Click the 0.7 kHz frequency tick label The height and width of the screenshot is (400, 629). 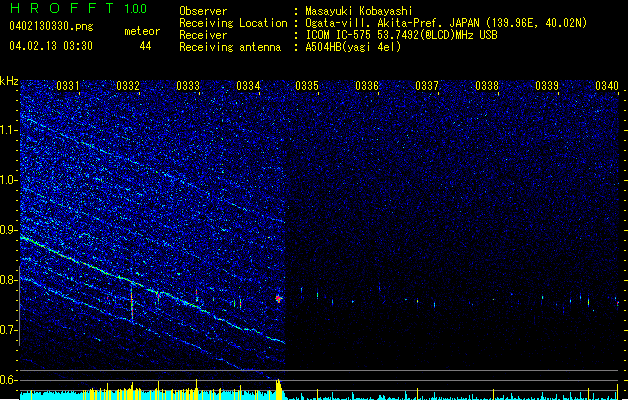coord(9,330)
